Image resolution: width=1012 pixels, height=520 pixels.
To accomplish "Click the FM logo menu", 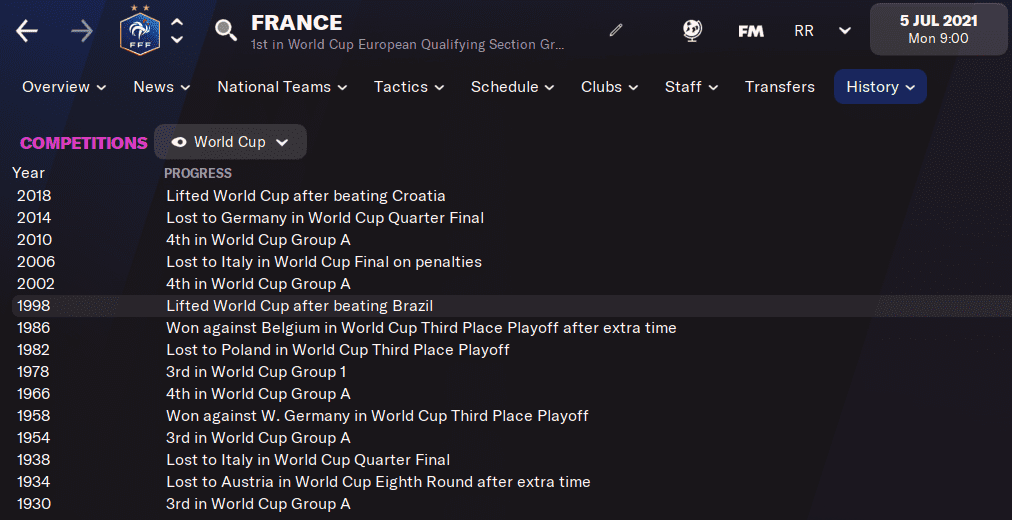I will [751, 31].
